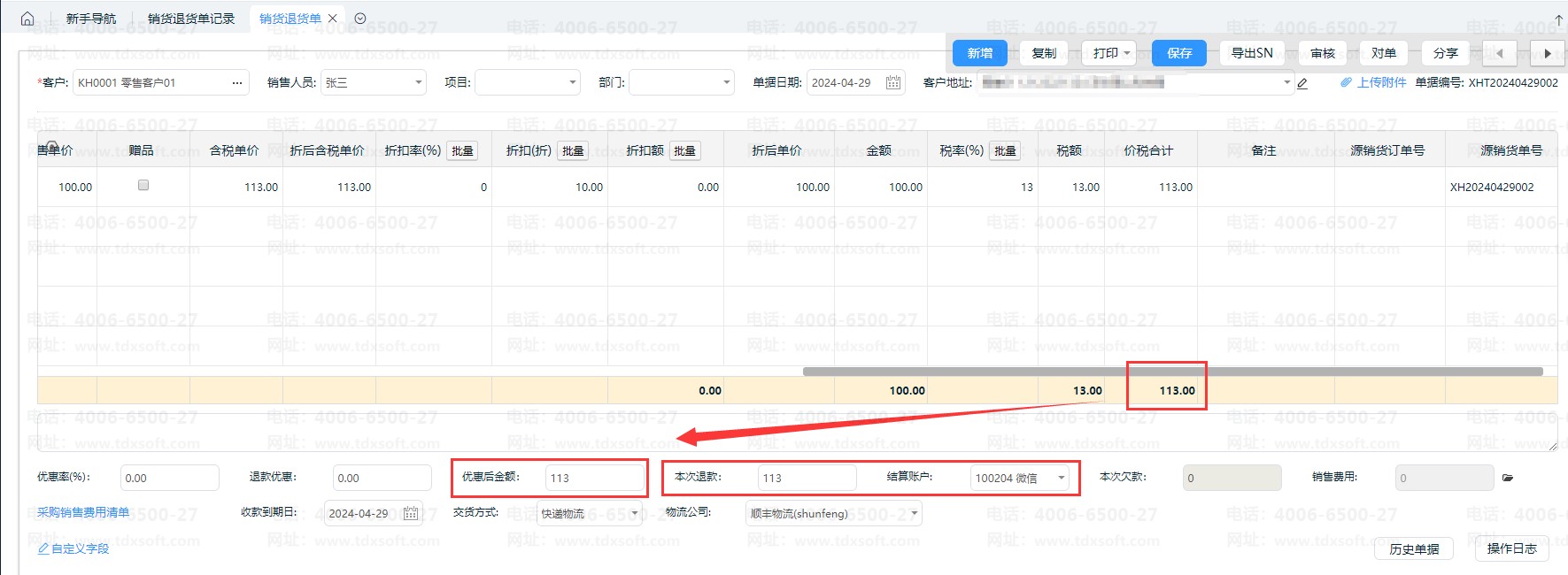The width and height of the screenshot is (1568, 575).
Task: Click the edit pencil beside customer address
Action: click(x=1302, y=83)
